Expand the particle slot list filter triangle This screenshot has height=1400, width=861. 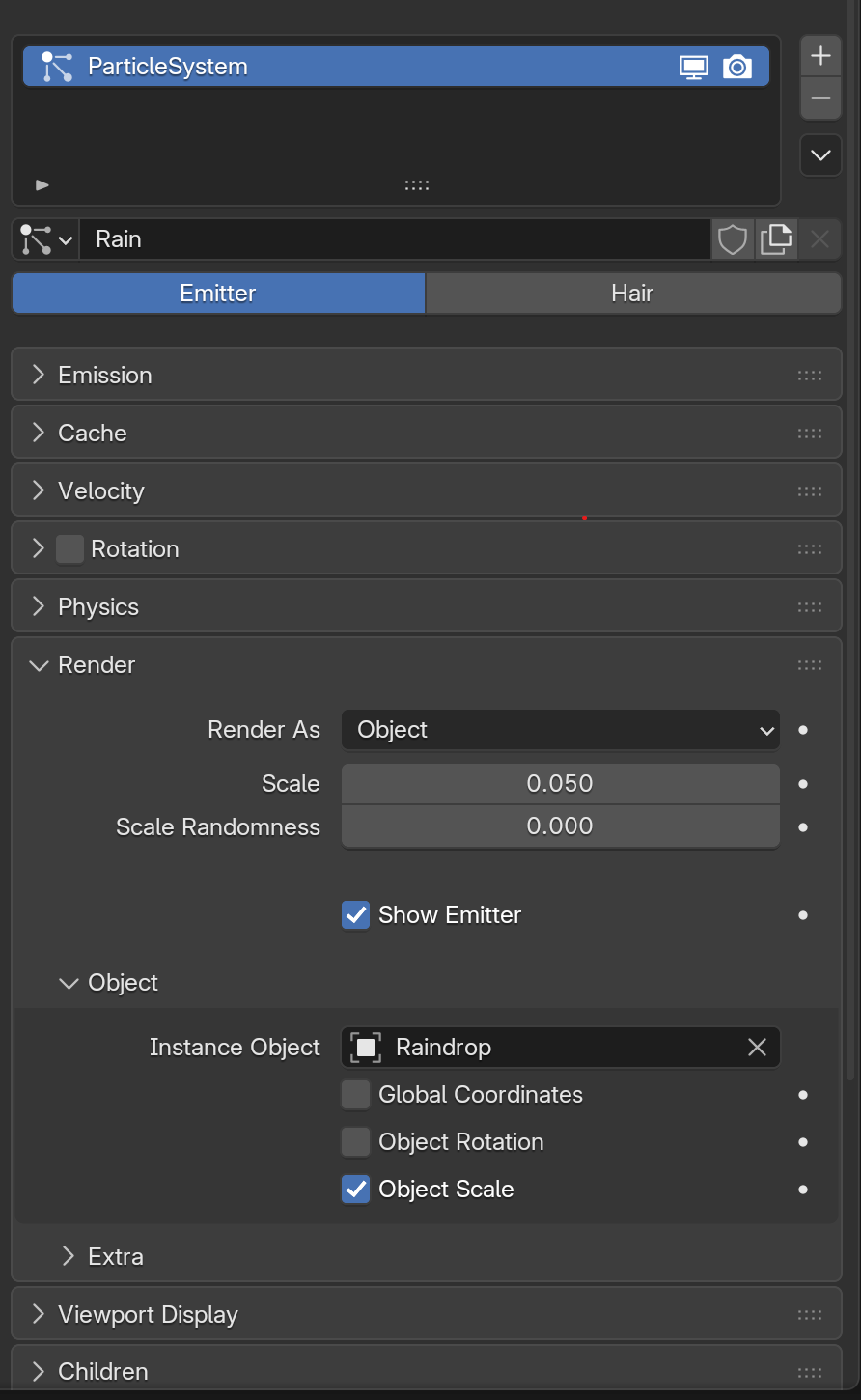point(42,184)
